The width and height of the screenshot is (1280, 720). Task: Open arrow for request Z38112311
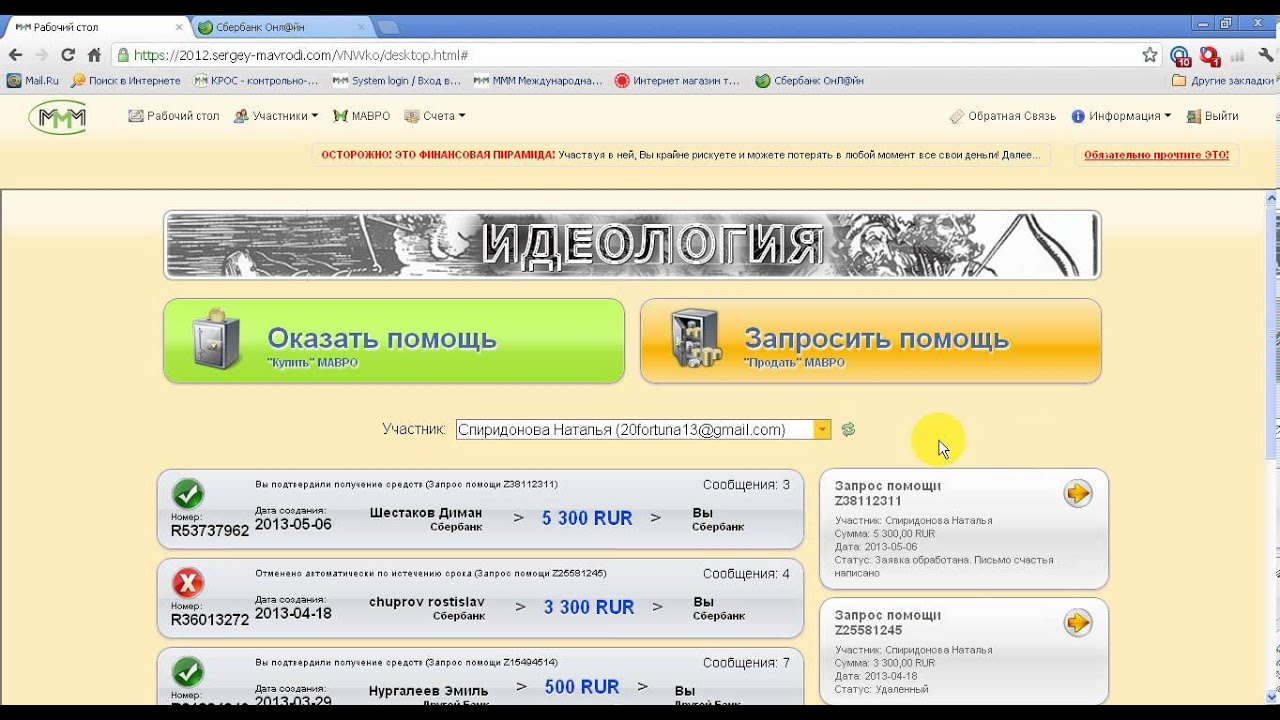pyautogui.click(x=1077, y=493)
